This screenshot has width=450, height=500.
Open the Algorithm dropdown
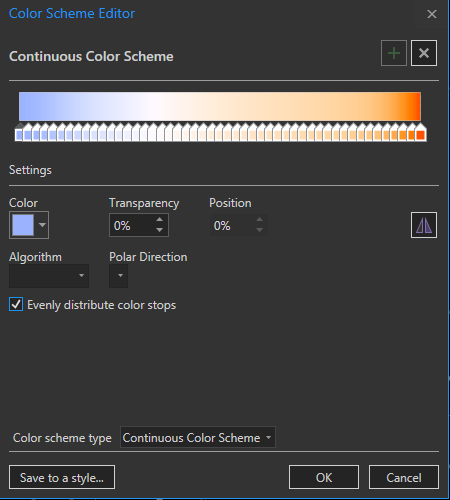tap(49, 276)
